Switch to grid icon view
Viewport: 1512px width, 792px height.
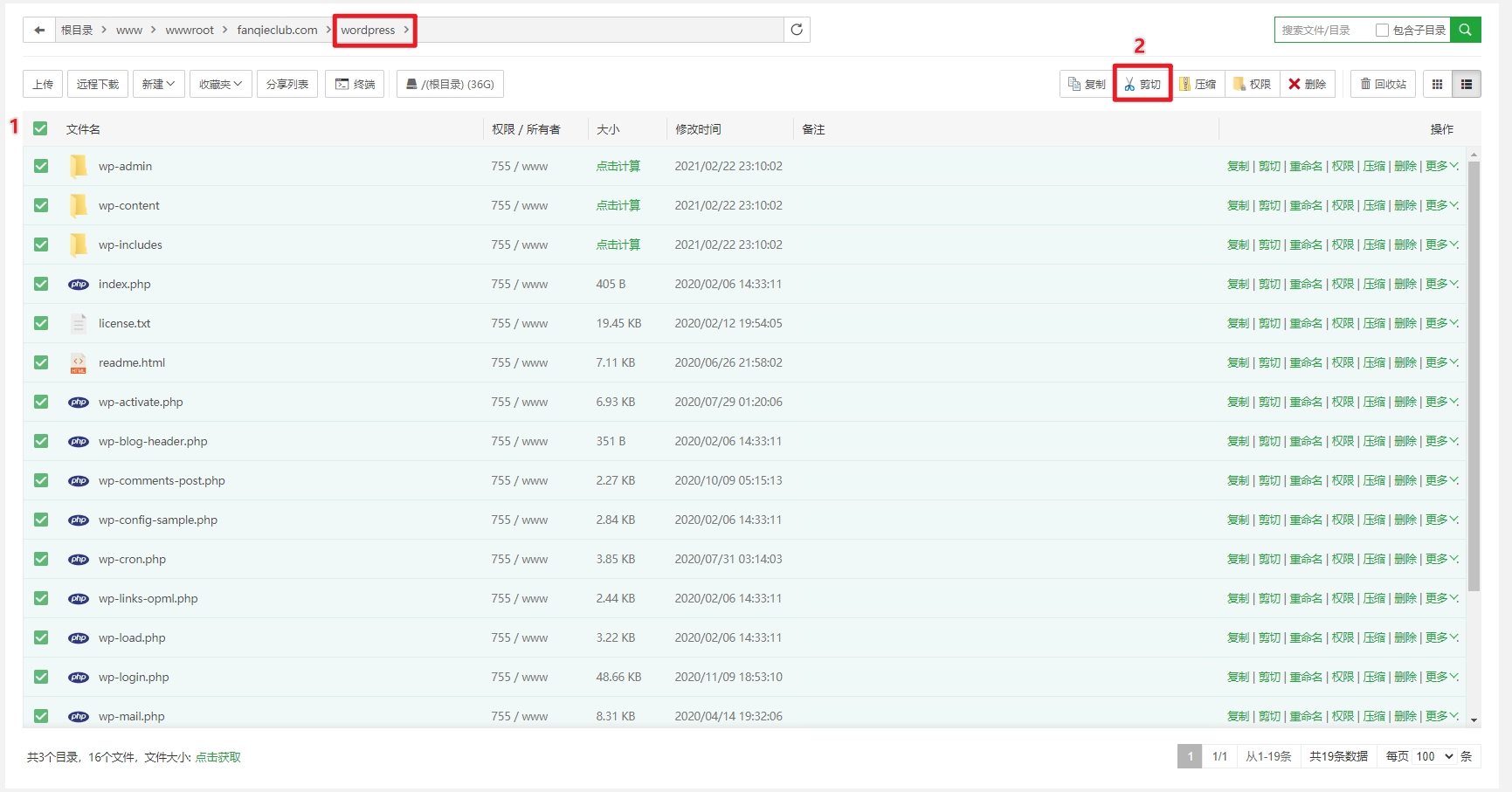coord(1437,84)
